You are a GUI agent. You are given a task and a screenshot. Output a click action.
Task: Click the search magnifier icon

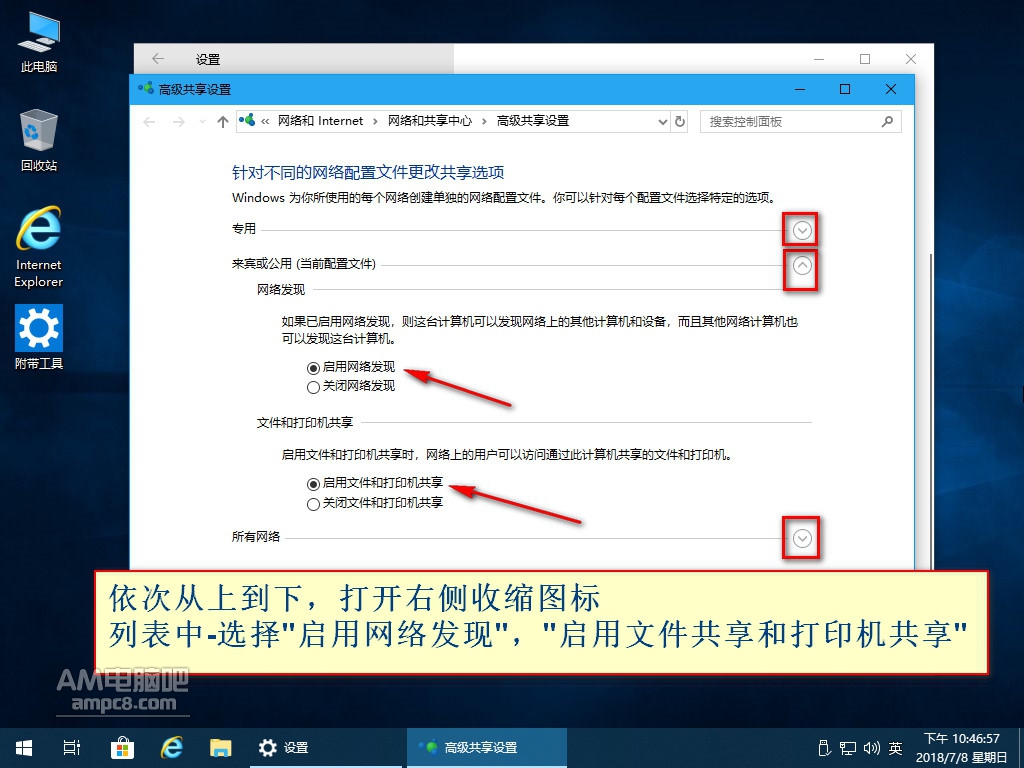887,121
